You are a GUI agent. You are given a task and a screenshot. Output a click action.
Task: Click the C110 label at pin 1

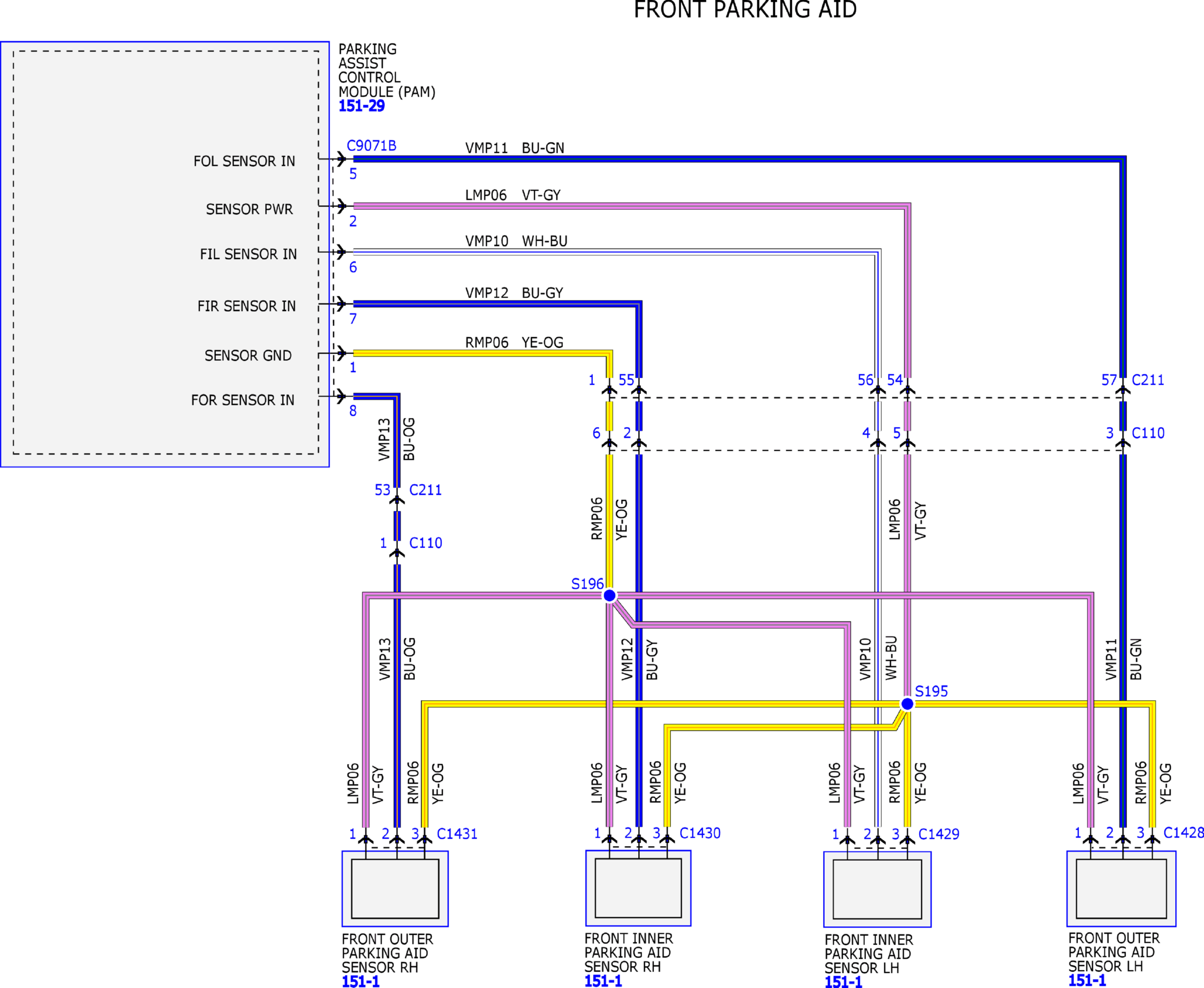(426, 543)
